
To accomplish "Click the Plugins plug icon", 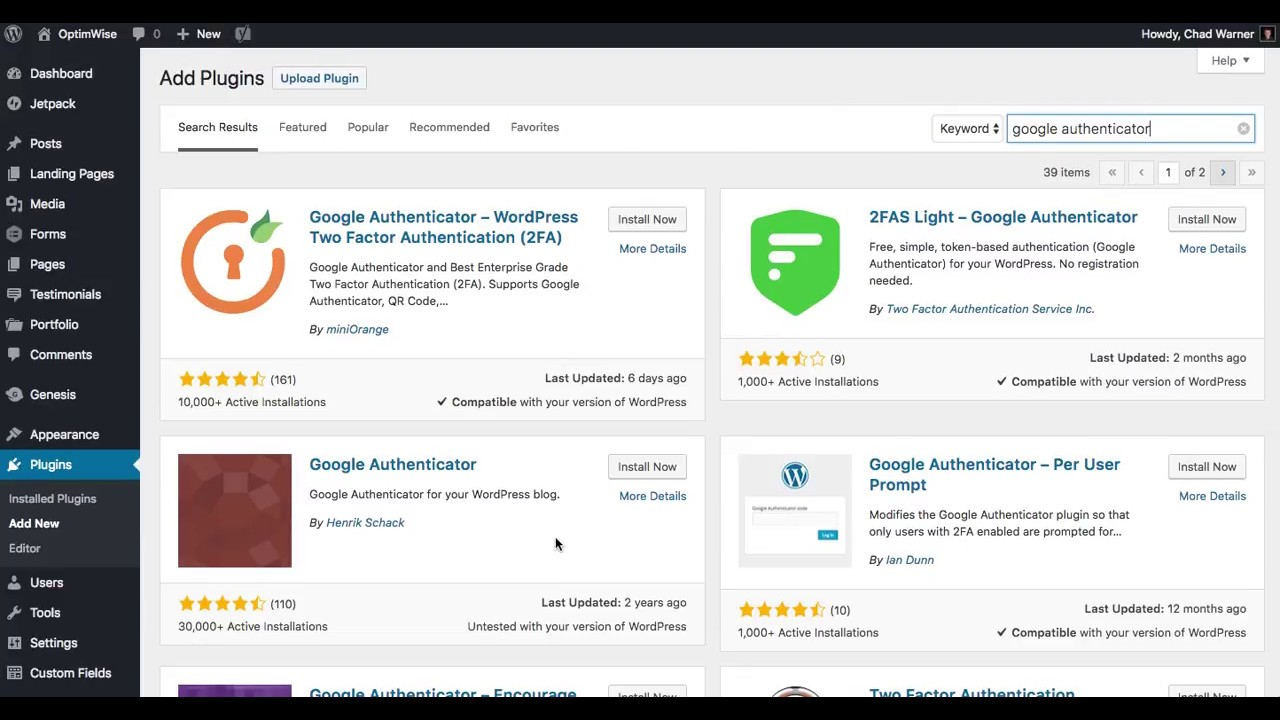I will (x=14, y=465).
